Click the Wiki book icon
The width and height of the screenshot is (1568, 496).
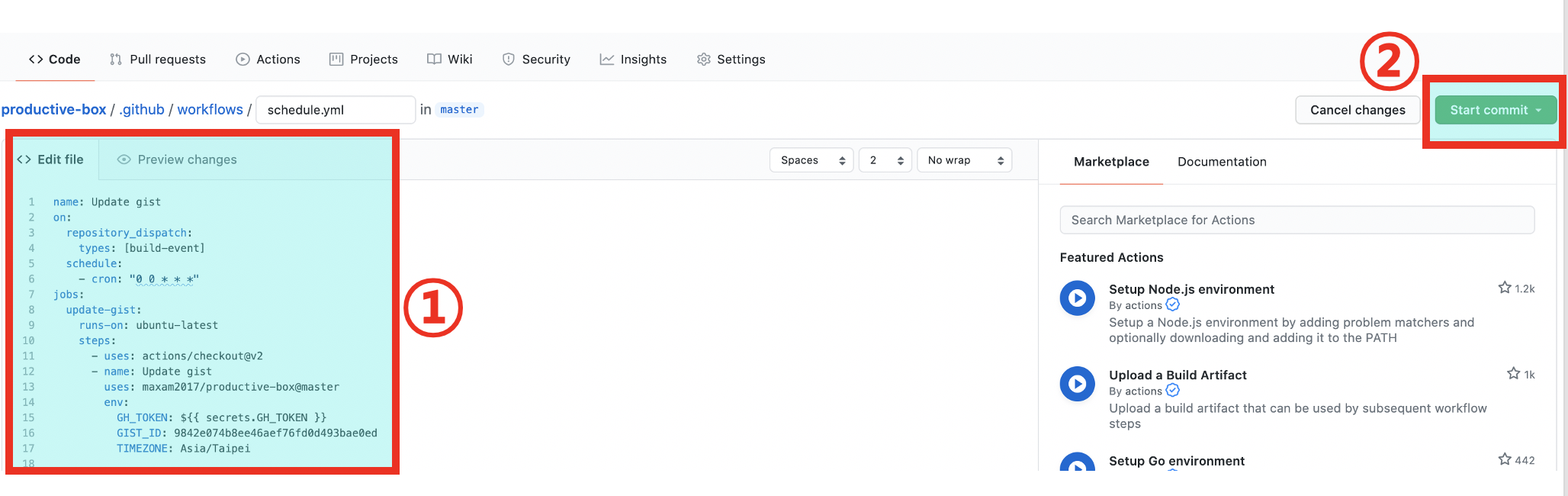[434, 60]
